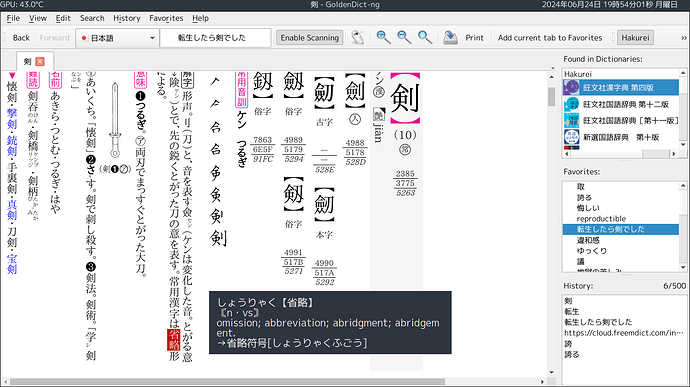Open the Favorites menu
Viewport: 690px width, 387px height.
click(x=166, y=18)
